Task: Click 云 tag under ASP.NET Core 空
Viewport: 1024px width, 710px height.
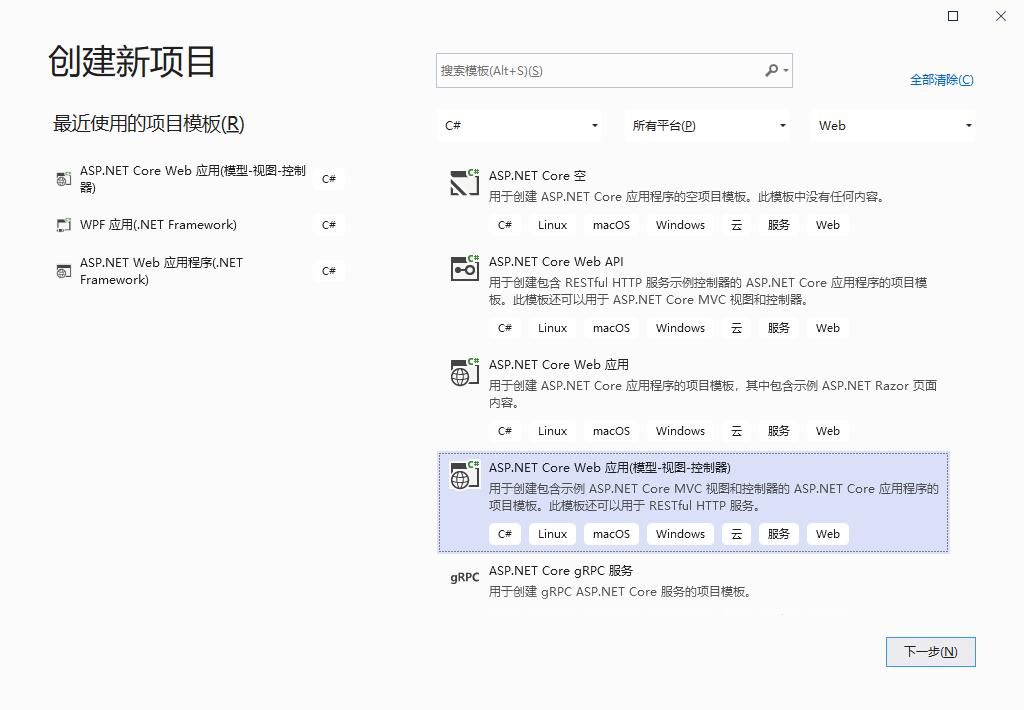Action: point(737,225)
